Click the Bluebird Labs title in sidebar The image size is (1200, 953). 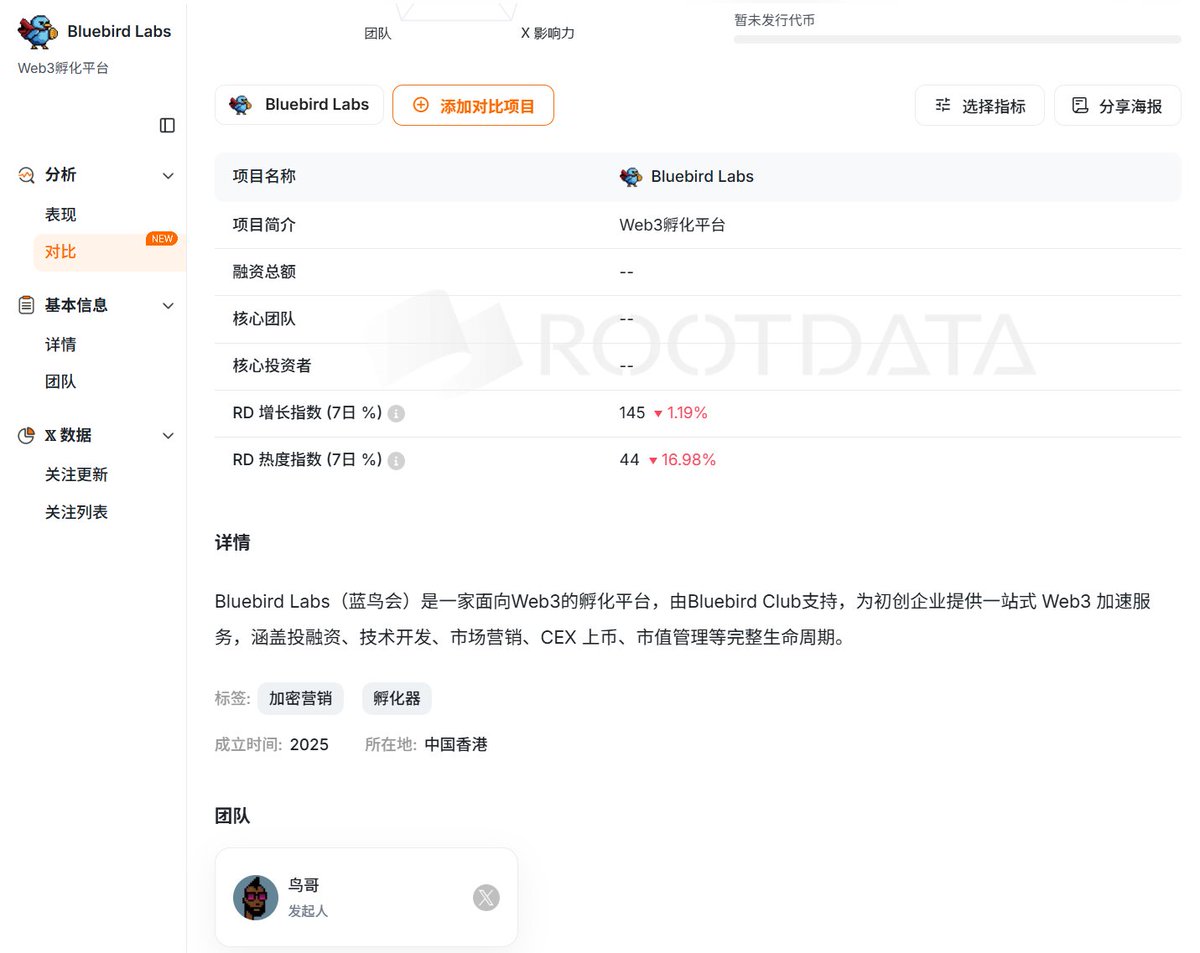click(119, 32)
